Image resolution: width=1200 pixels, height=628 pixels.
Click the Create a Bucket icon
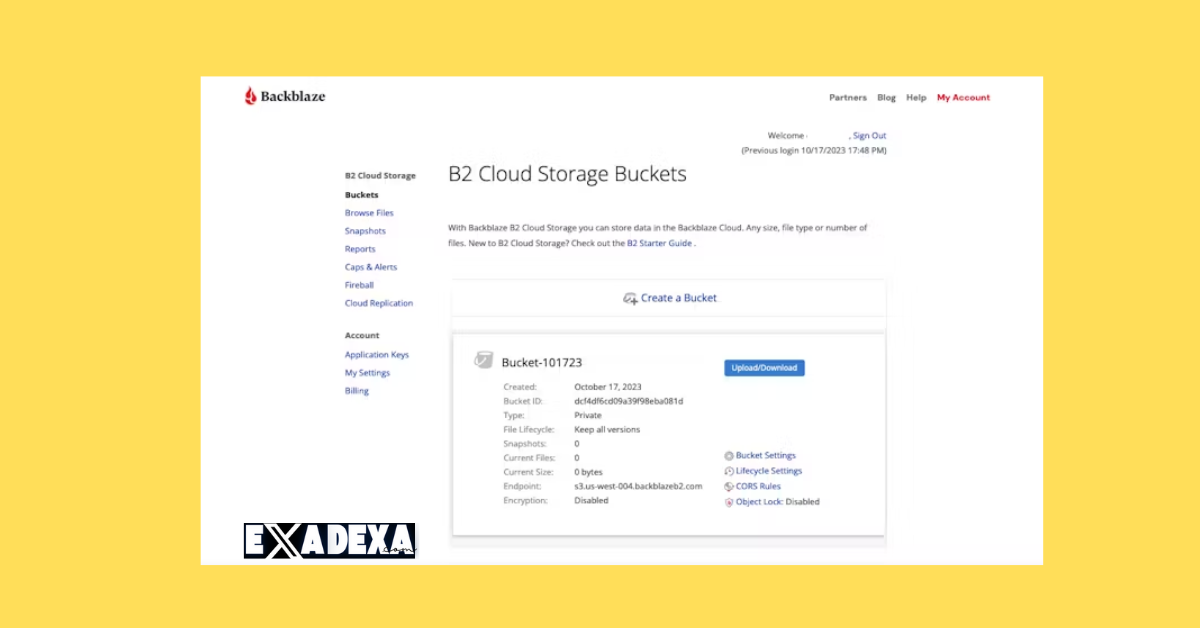click(630, 298)
